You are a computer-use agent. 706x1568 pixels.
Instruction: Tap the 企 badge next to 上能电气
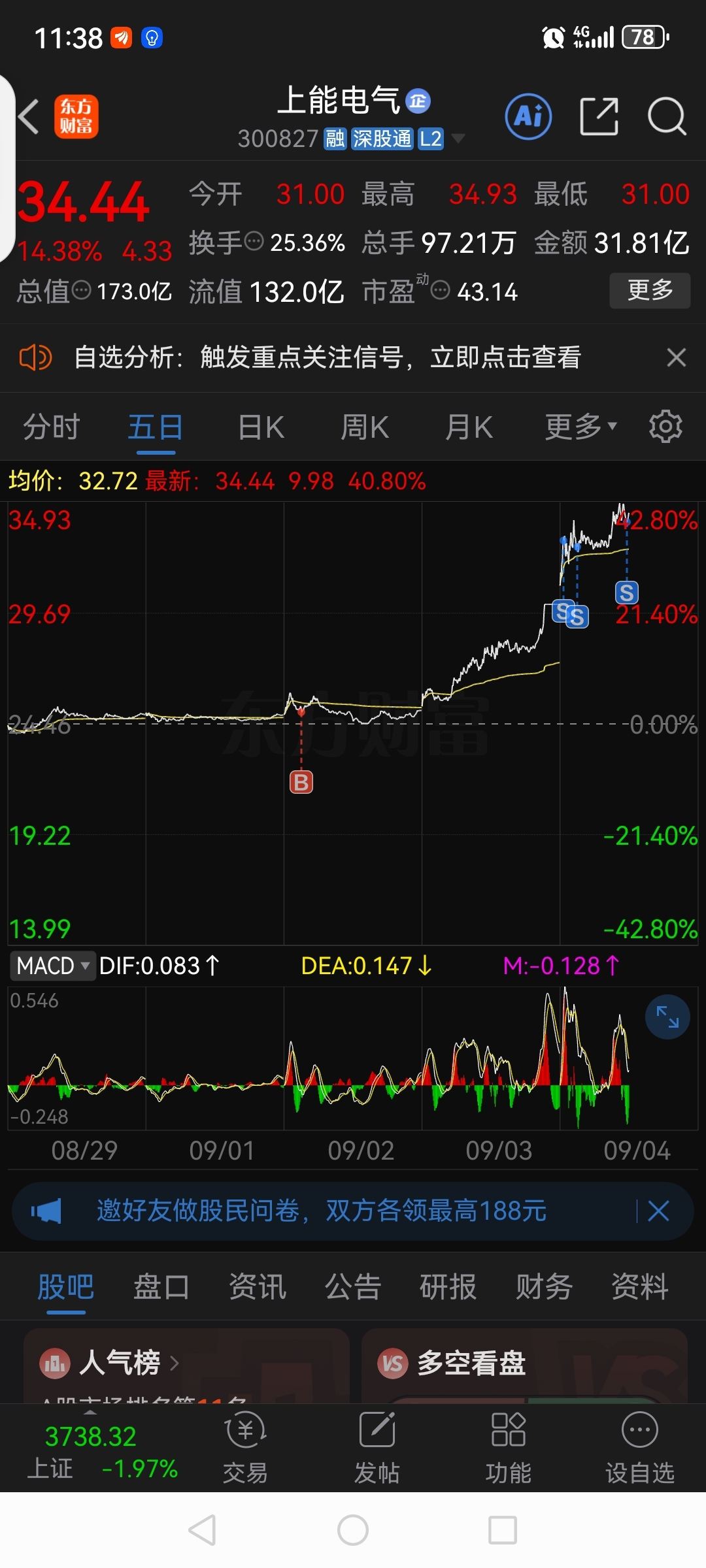[418, 101]
